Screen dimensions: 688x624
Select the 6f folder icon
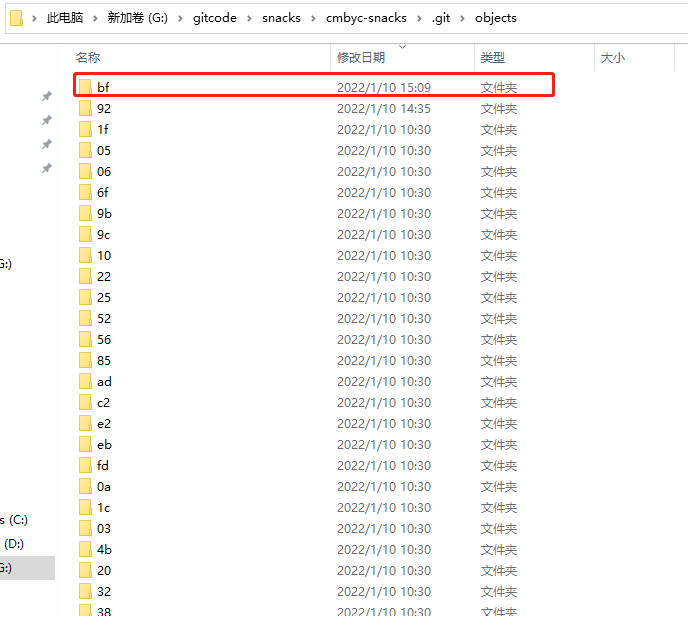[85, 192]
